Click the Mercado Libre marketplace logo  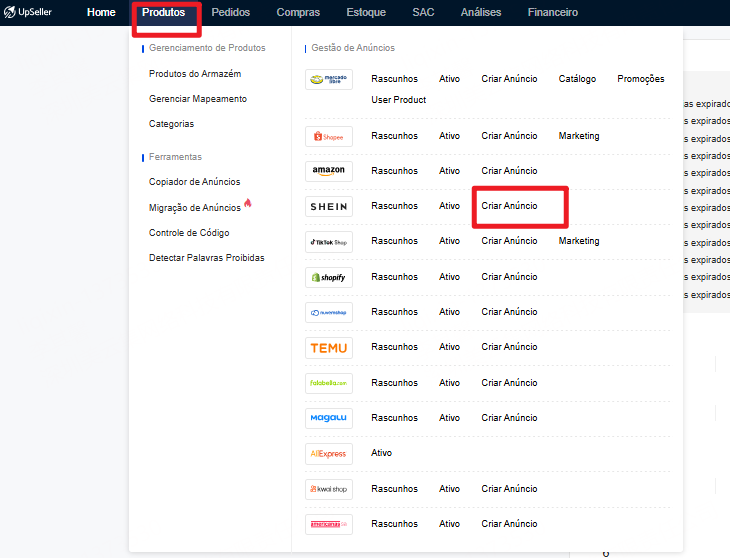pos(328,80)
